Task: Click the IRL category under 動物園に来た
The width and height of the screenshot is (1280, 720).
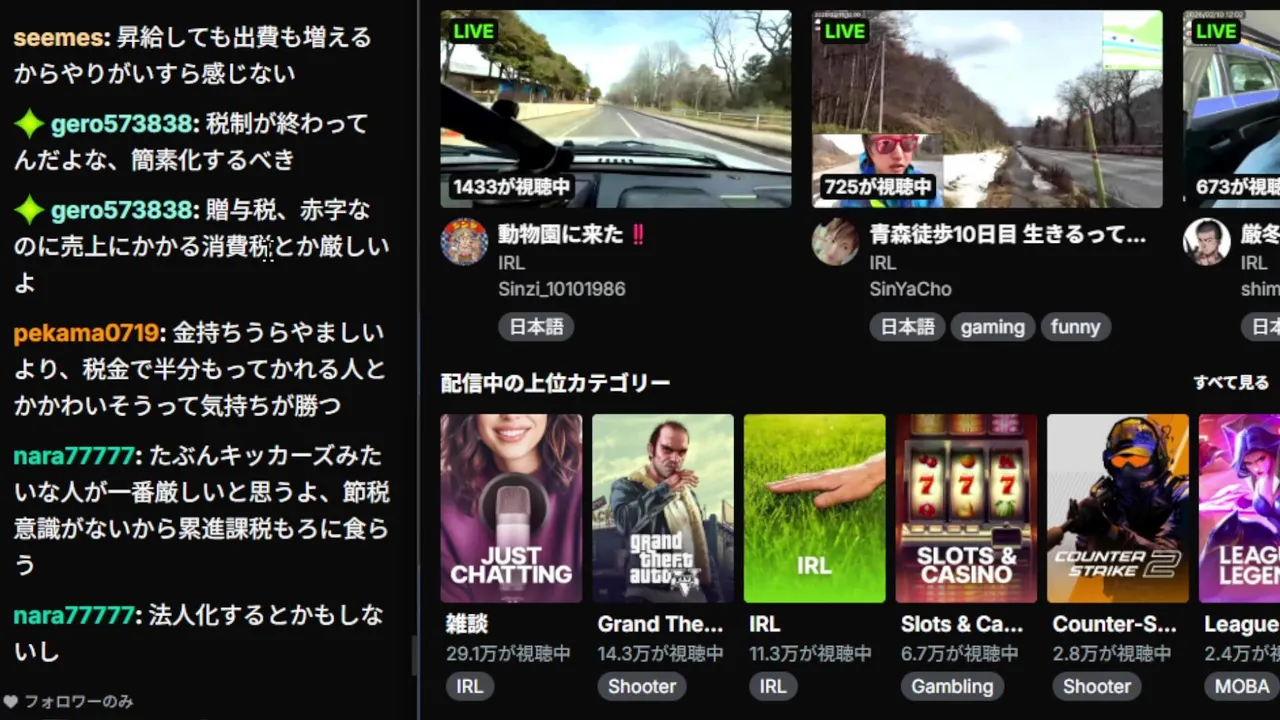Action: pyautogui.click(x=512, y=263)
